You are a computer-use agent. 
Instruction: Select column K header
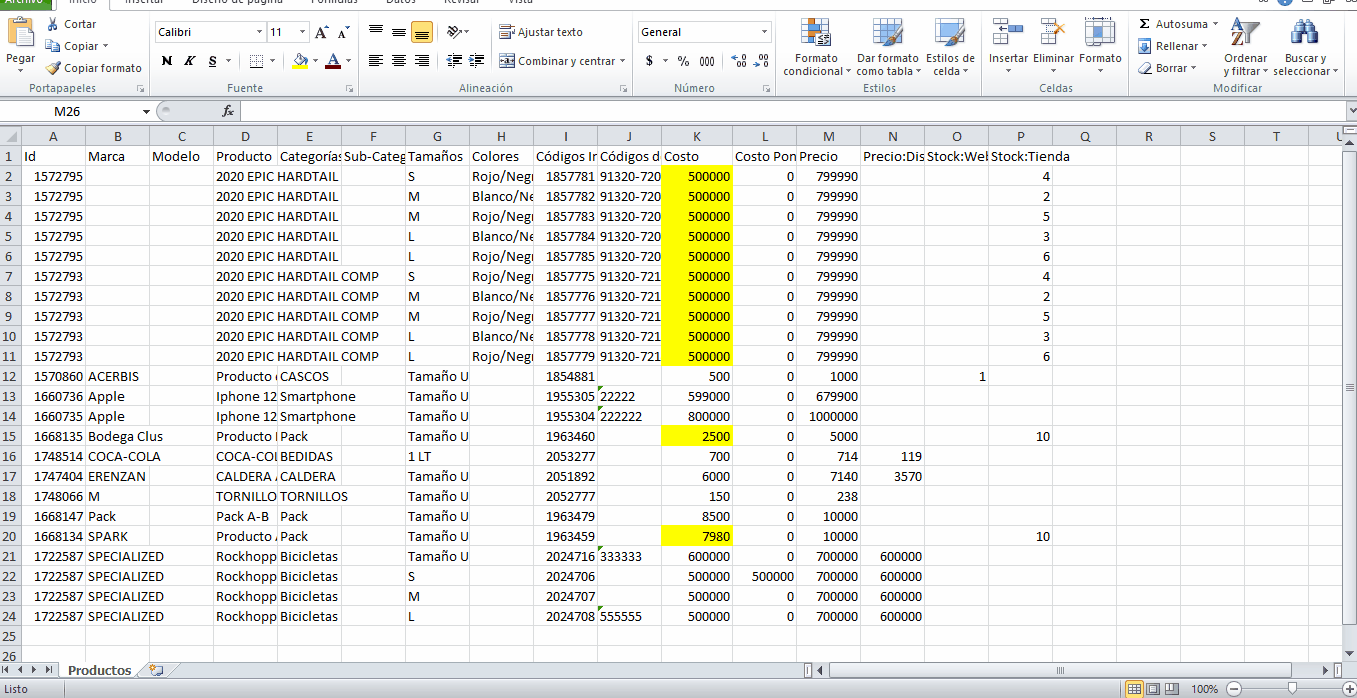(x=696, y=136)
